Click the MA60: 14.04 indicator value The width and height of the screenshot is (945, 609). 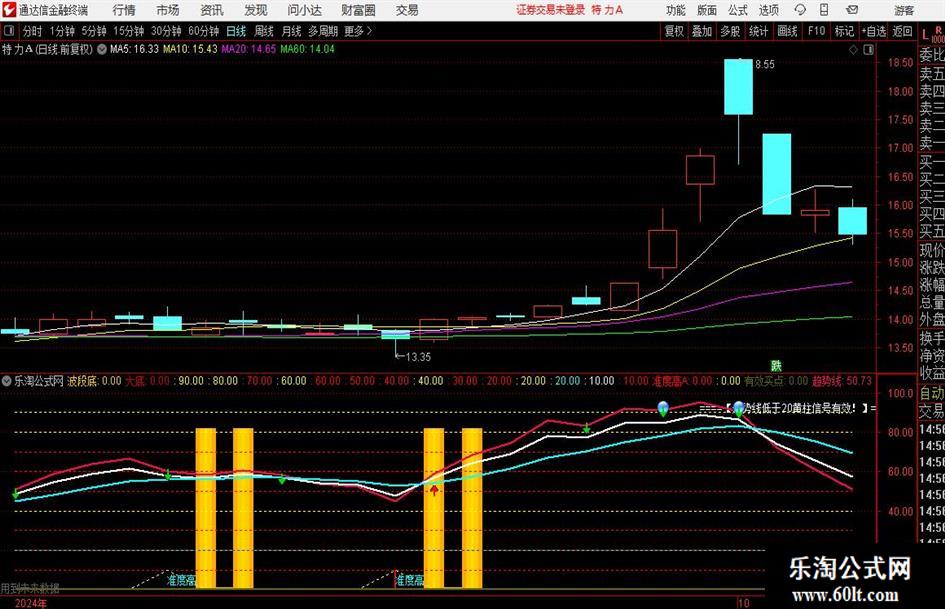click(307, 49)
